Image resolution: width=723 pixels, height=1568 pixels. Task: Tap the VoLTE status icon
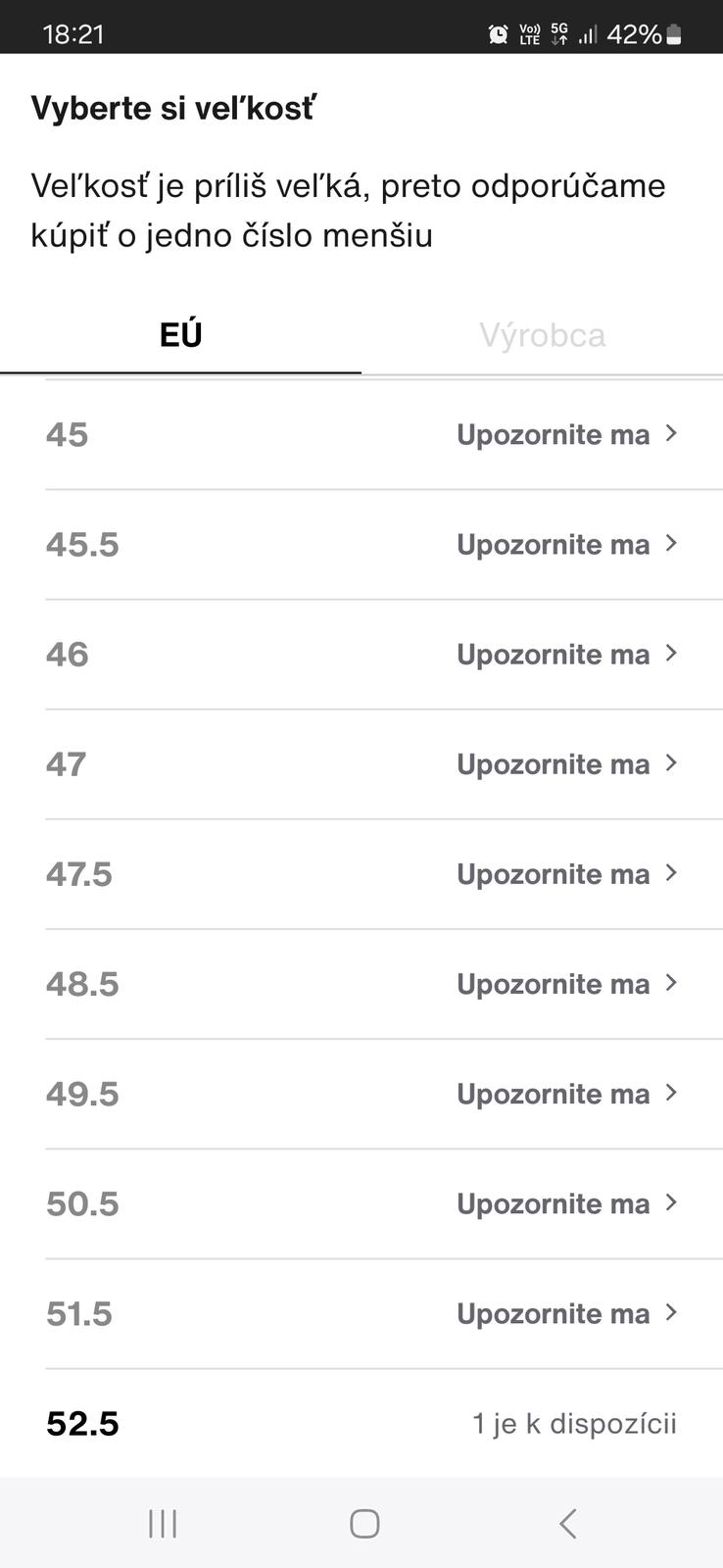point(530,34)
